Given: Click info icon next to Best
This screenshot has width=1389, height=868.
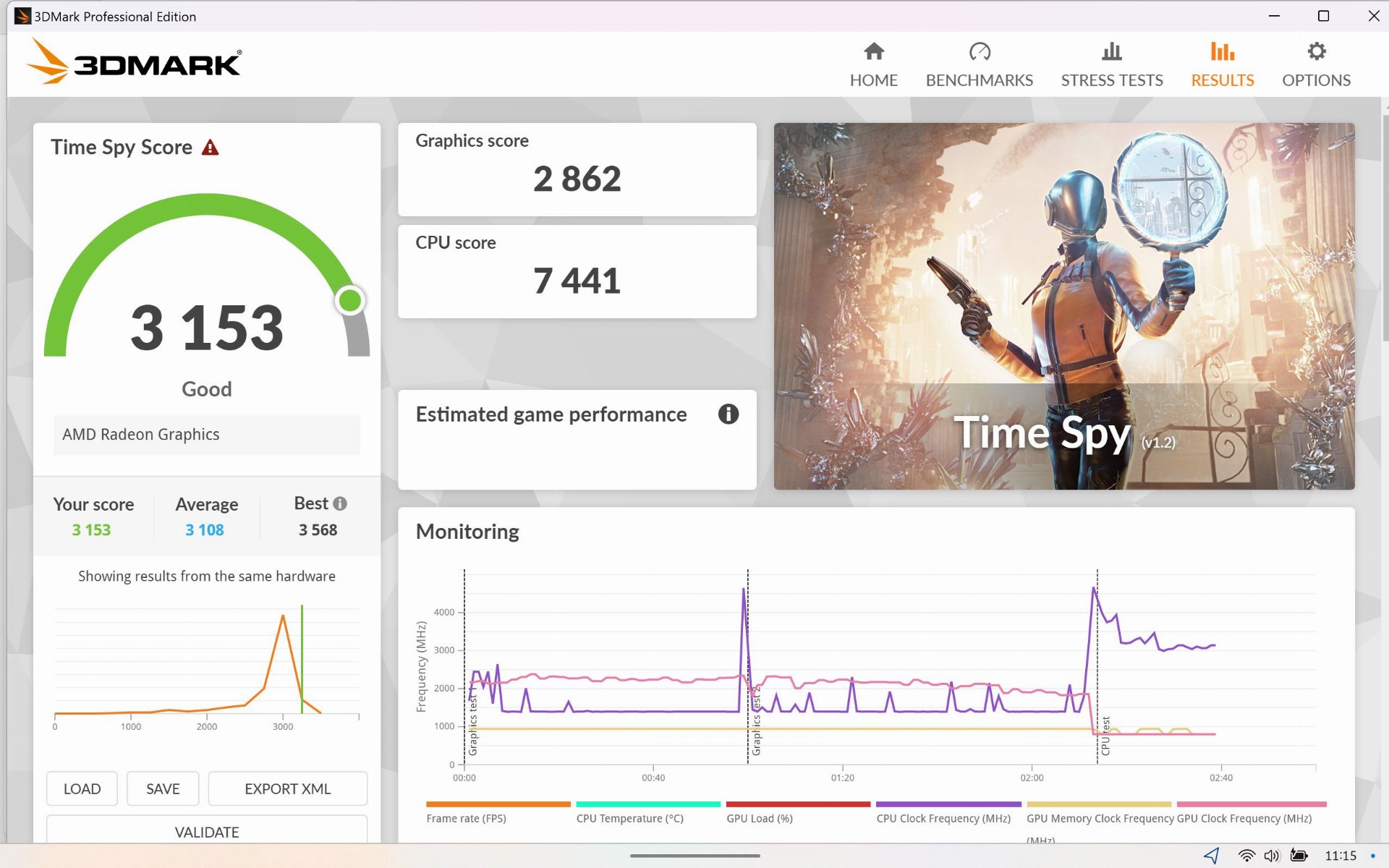Looking at the screenshot, I should (x=340, y=503).
